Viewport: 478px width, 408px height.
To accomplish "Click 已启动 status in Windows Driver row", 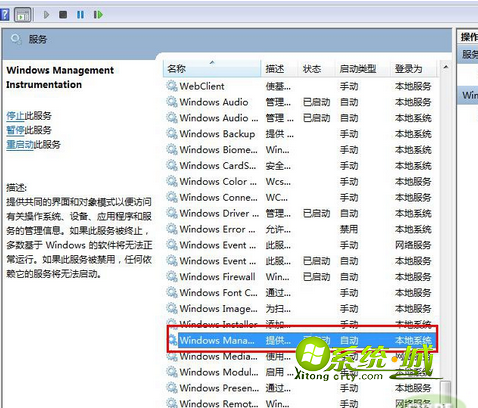I will [x=316, y=213].
